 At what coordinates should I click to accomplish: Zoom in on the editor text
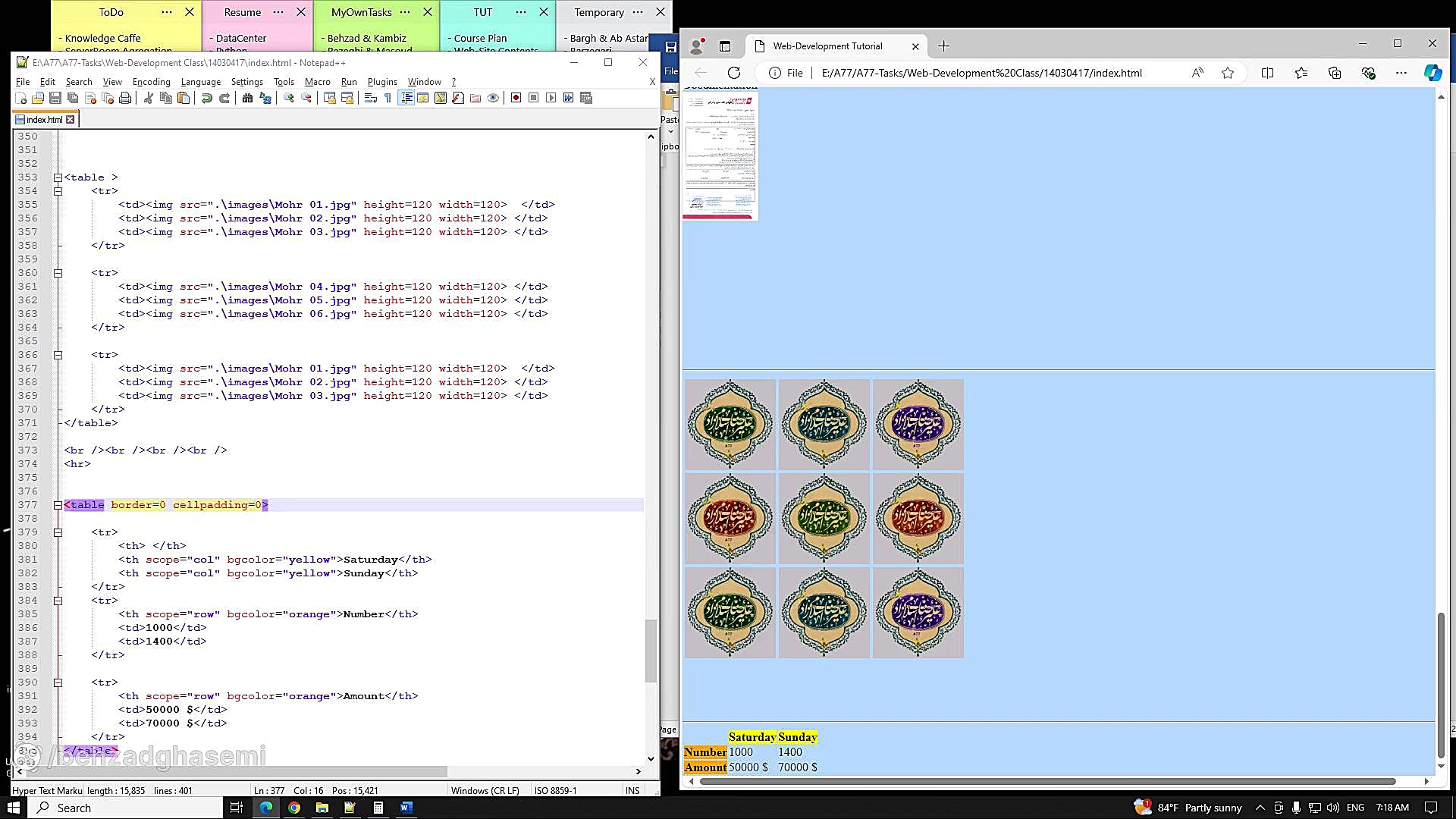[288, 98]
